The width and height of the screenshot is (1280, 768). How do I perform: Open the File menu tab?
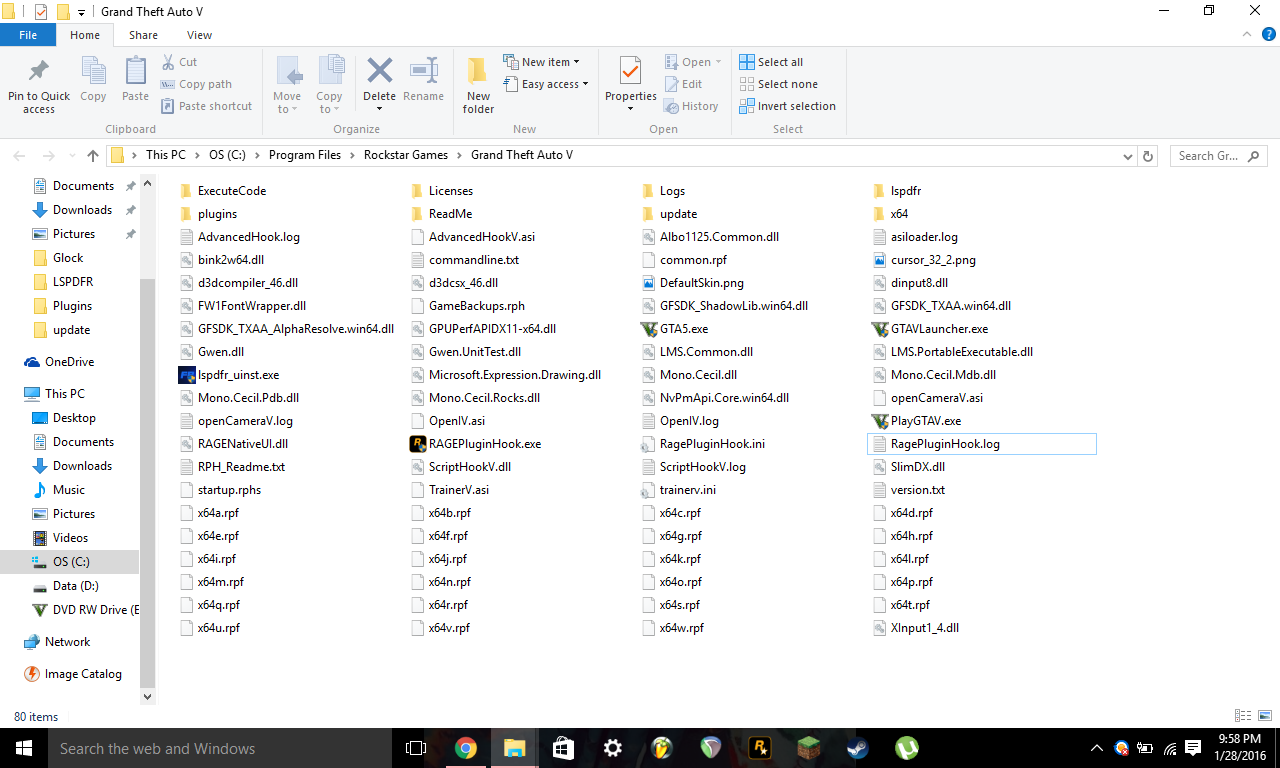click(x=28, y=35)
